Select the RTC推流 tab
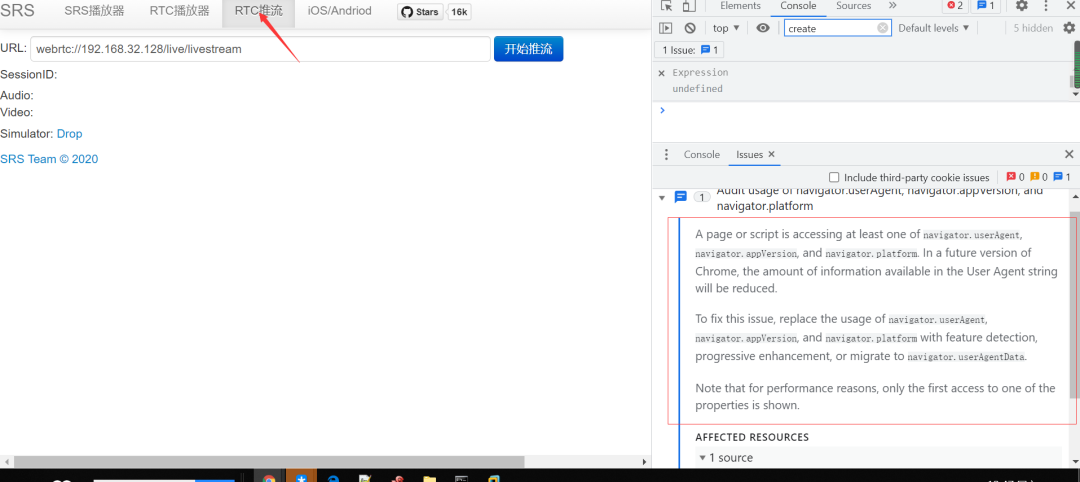Image resolution: width=1080 pixels, height=482 pixels. pyautogui.click(x=258, y=11)
